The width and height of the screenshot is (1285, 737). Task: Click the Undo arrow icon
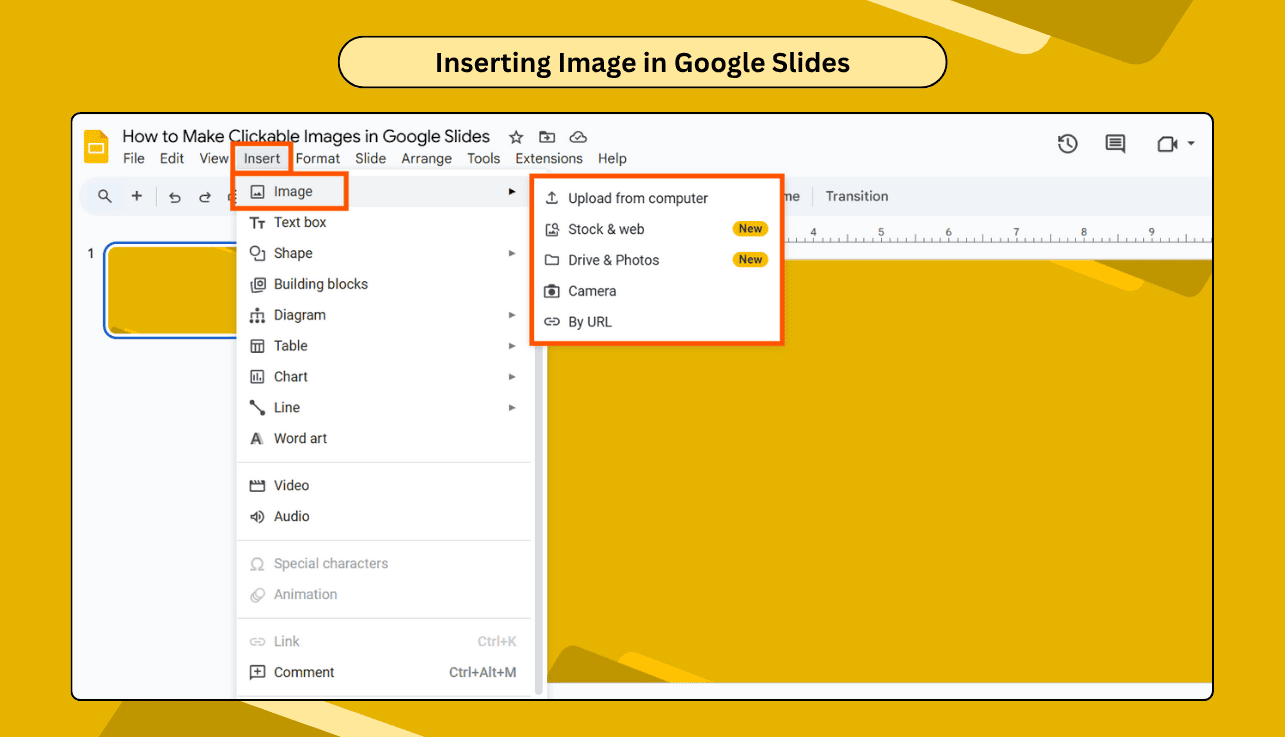174,197
